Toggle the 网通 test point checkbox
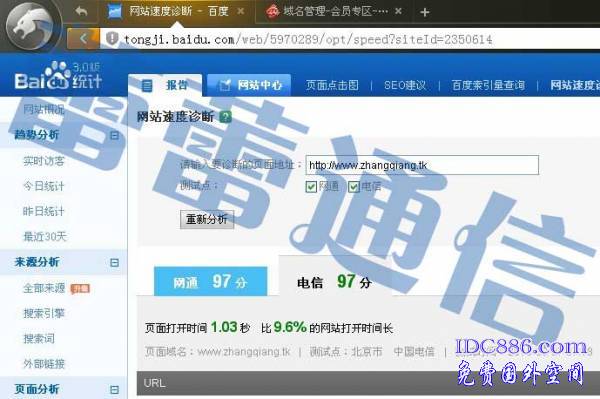 311,187
